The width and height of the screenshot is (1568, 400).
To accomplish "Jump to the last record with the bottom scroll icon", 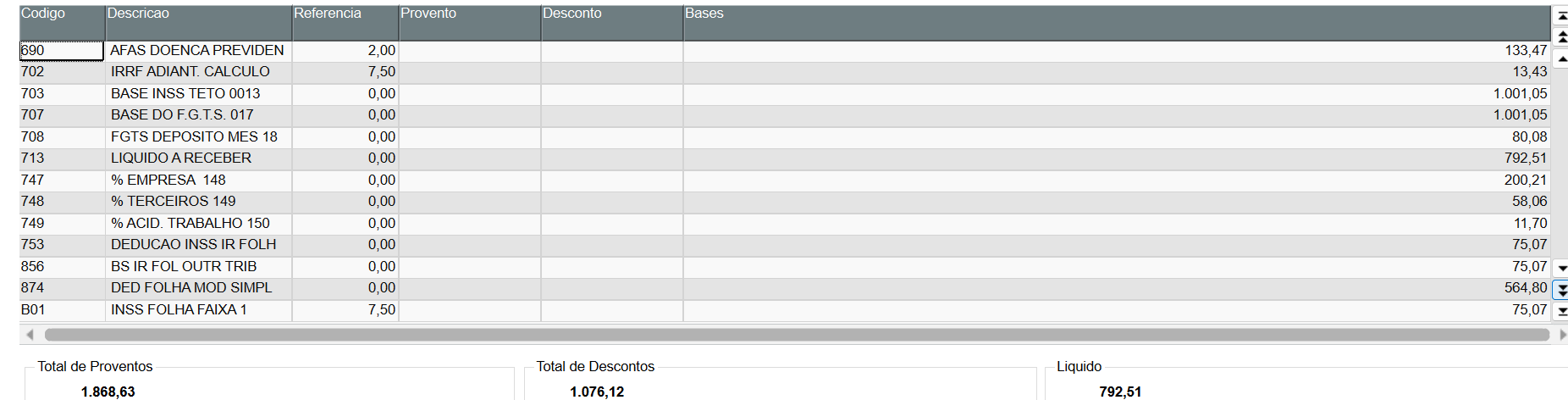I will click(1562, 311).
